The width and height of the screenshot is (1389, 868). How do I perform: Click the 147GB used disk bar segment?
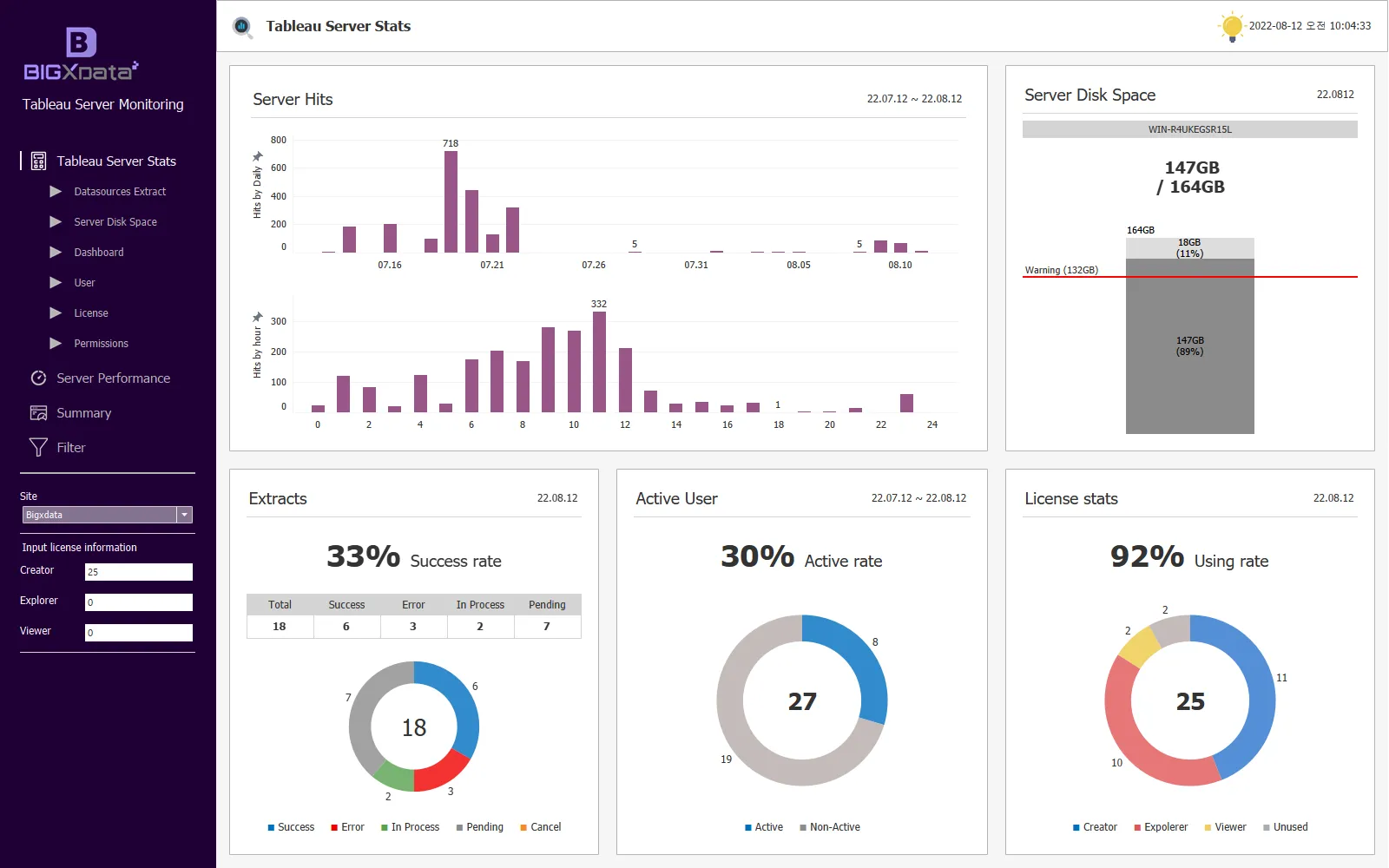pyautogui.click(x=1190, y=346)
